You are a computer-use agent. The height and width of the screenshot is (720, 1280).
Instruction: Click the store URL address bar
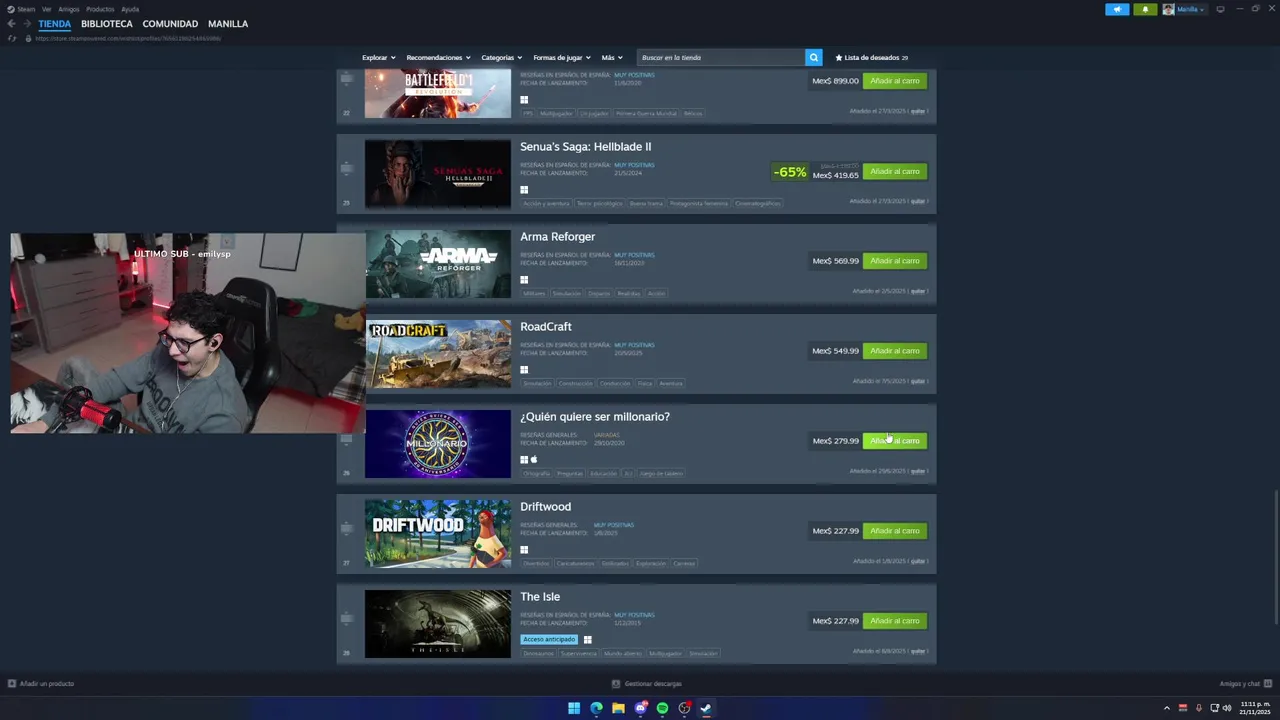point(128,38)
